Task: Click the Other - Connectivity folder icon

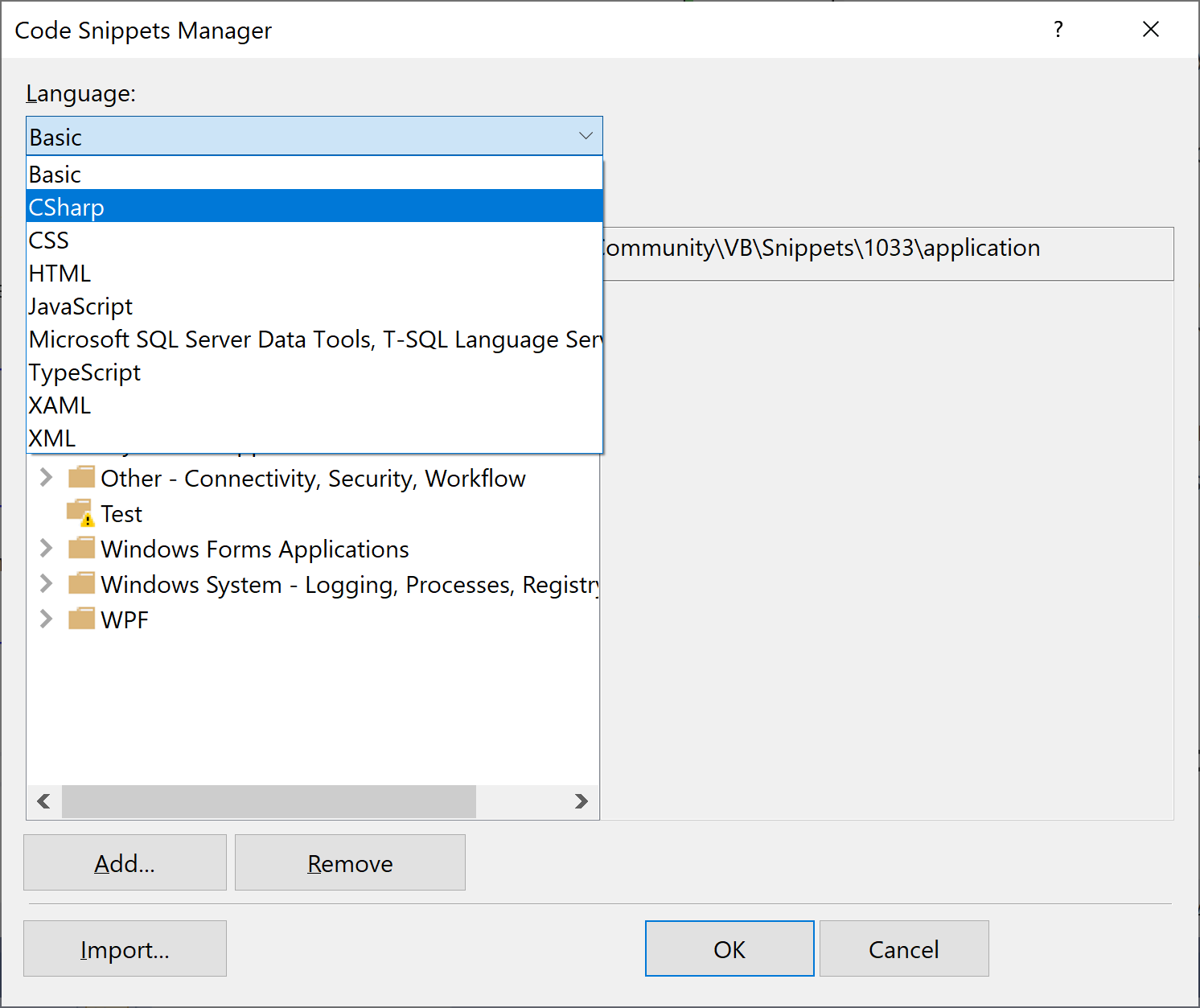Action: click(x=81, y=478)
